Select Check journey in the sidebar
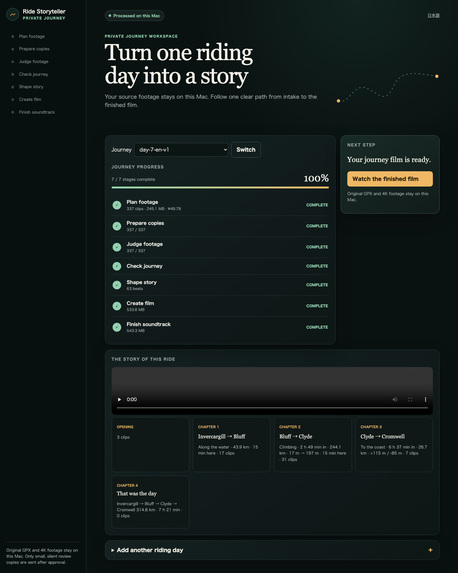The image size is (458, 573). (33, 74)
